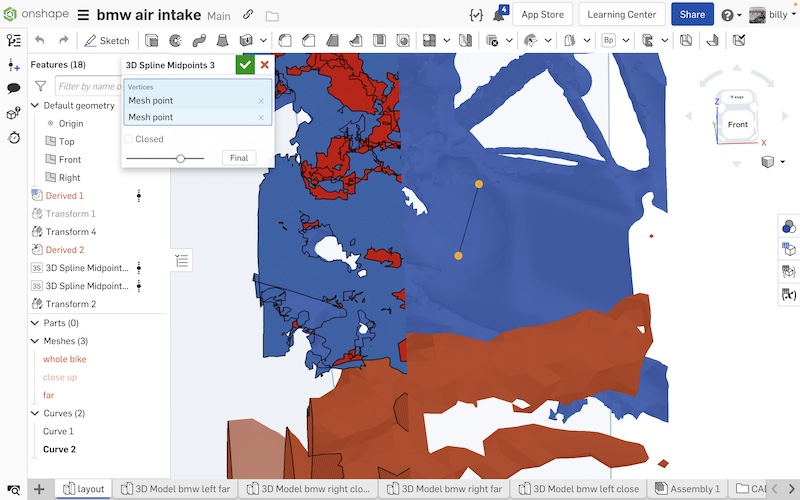Select the Draft tool
The image size is (800, 500).
(x=332, y=40)
